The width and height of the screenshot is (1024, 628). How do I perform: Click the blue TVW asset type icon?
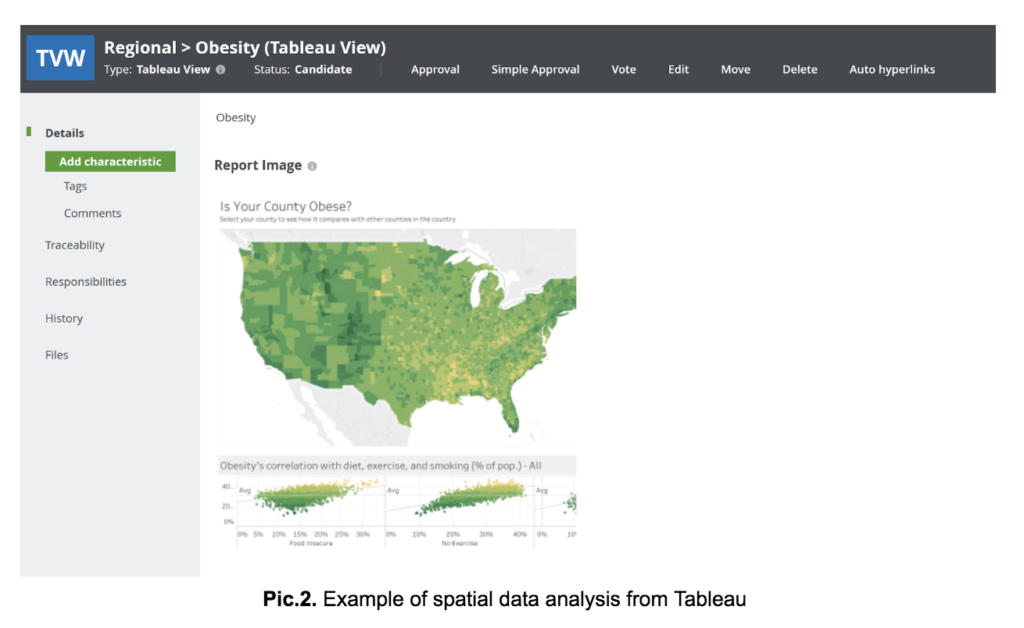pyautogui.click(x=60, y=58)
